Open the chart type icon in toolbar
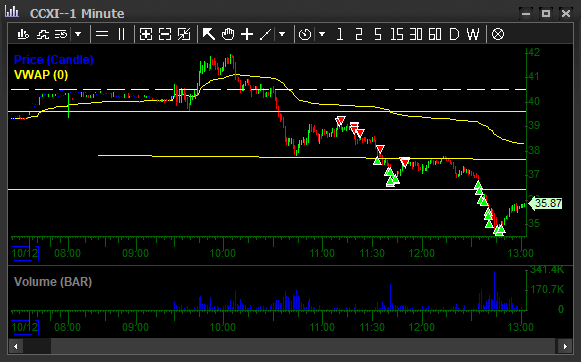Viewport: 581px width, 362px height. [x=23, y=34]
